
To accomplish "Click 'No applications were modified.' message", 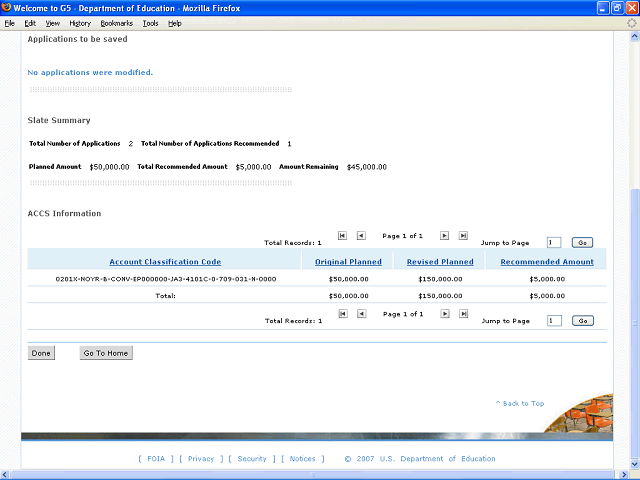I will [90, 72].
